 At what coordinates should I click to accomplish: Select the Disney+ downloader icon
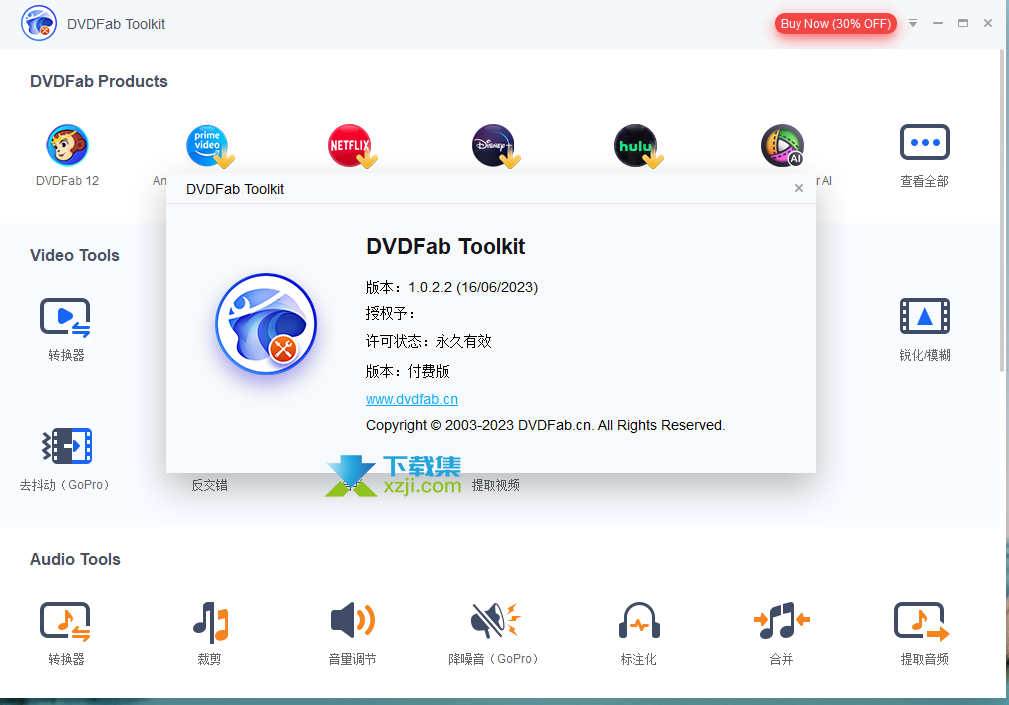(x=495, y=146)
